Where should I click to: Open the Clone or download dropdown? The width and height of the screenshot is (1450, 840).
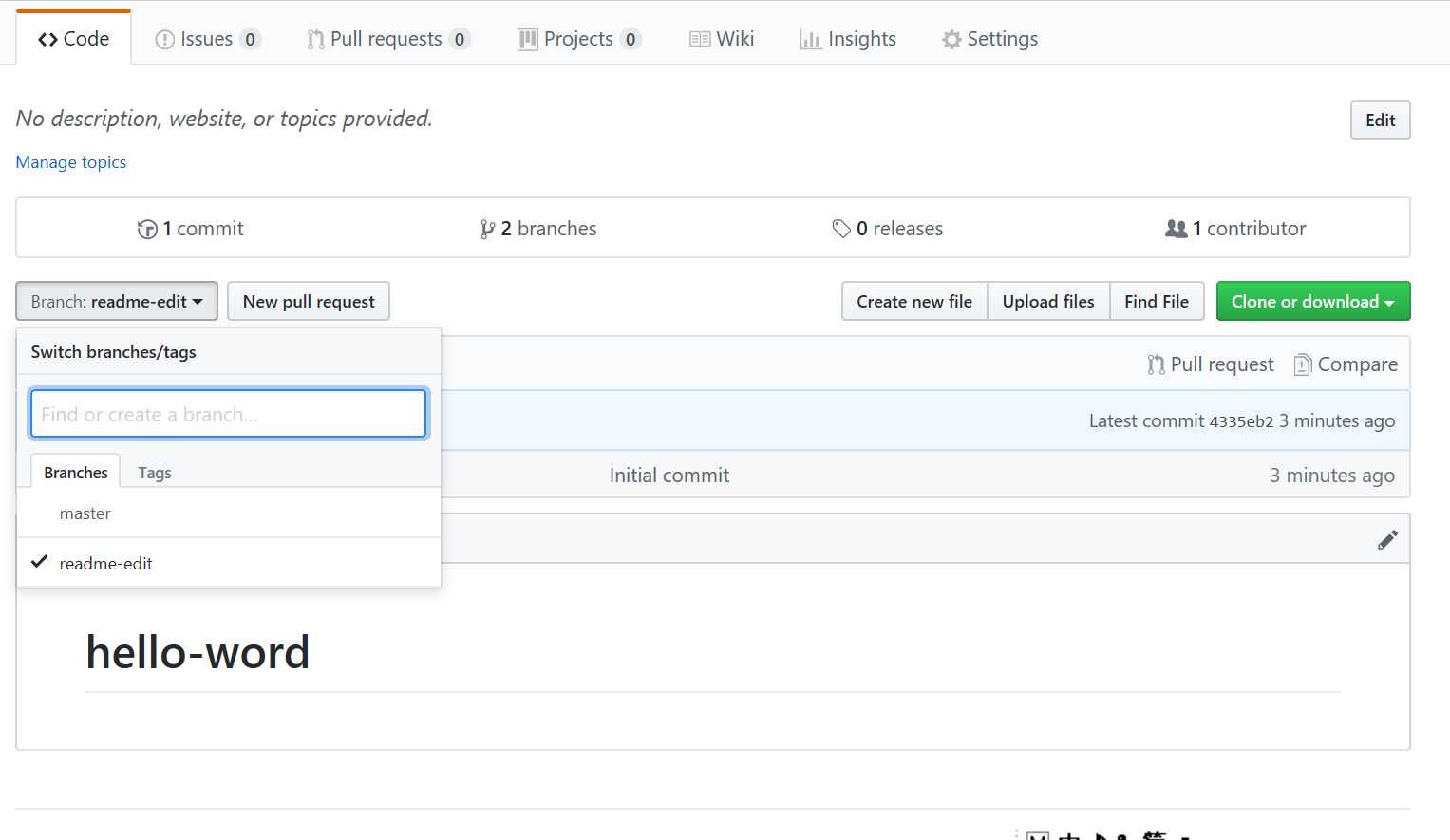1313,301
